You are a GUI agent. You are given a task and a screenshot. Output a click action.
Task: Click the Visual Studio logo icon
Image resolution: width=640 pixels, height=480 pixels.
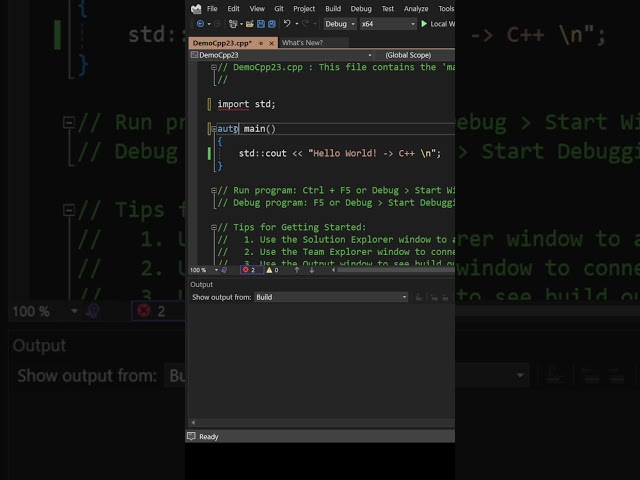click(196, 9)
